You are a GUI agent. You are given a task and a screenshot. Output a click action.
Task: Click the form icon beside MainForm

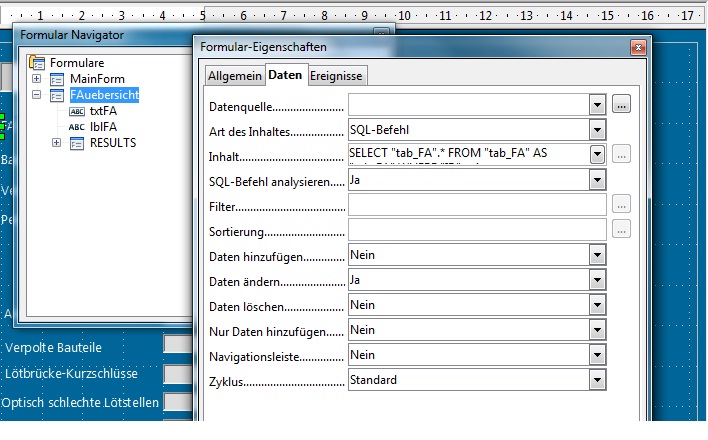click(58, 79)
